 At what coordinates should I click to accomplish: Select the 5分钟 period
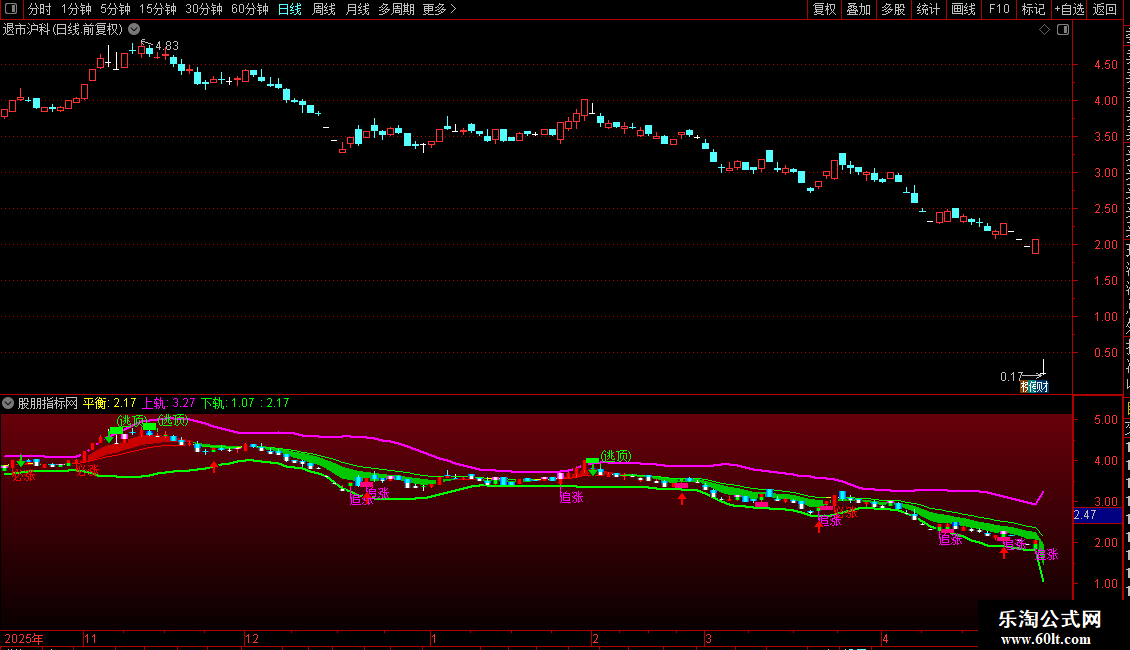(x=115, y=9)
